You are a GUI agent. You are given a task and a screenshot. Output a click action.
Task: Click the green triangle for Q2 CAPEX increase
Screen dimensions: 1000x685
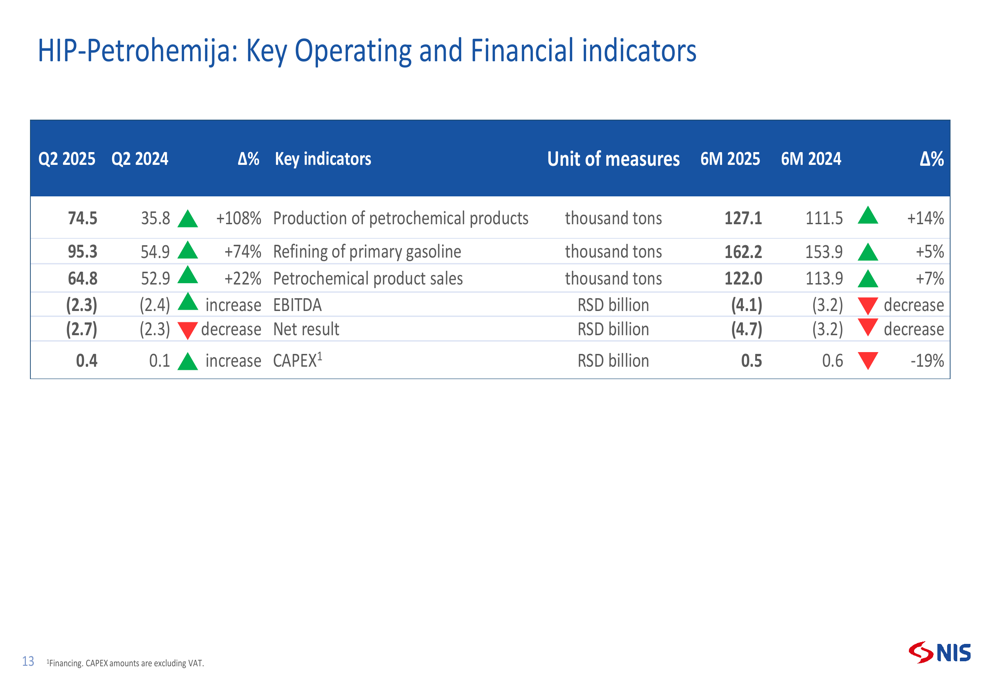[188, 362]
